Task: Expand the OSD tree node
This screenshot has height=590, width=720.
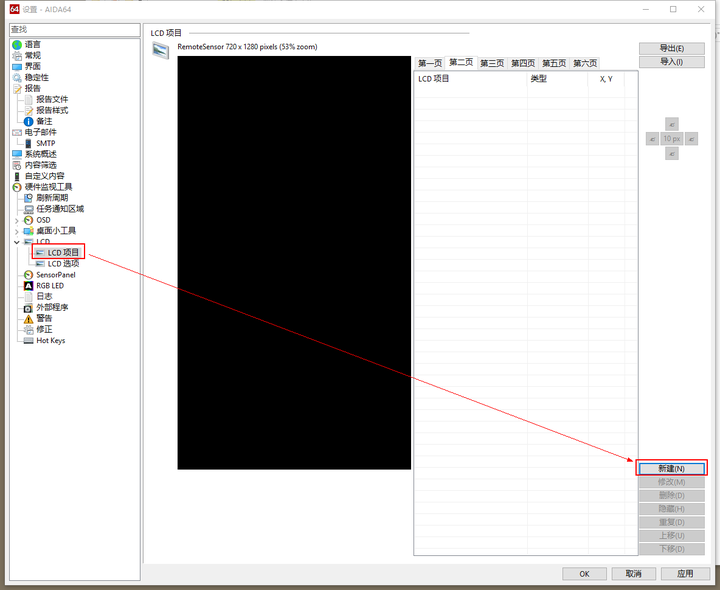Action: (16, 220)
